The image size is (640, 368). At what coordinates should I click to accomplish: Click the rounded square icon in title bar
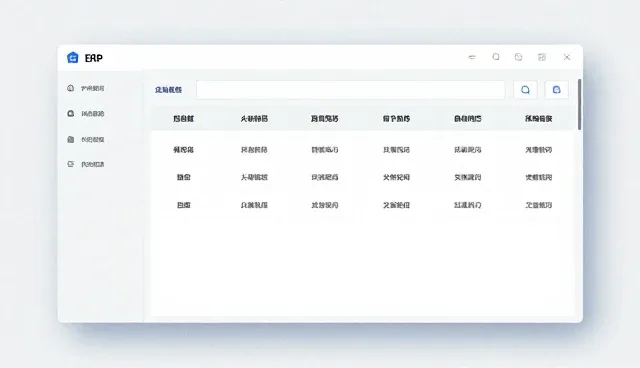coord(496,57)
